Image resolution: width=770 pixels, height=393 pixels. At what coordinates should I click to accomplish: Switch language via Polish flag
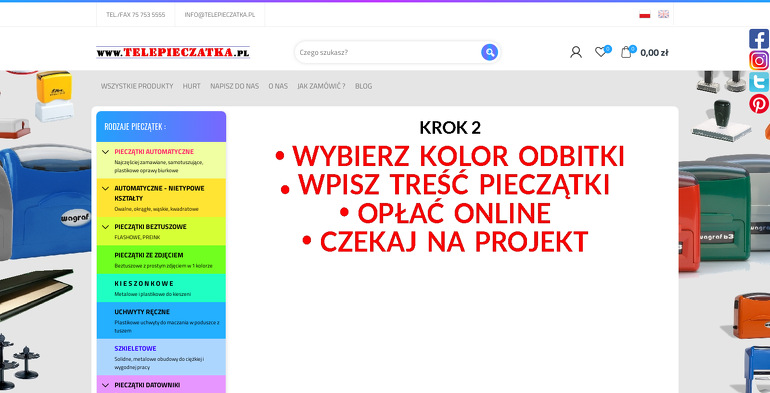click(645, 14)
